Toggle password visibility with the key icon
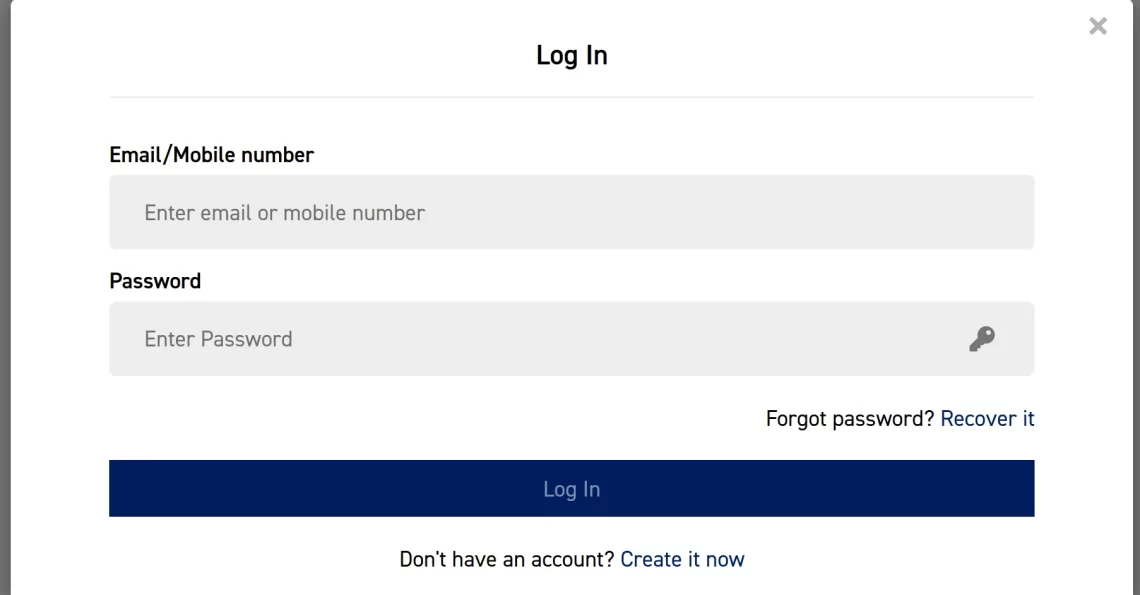Image resolution: width=1140 pixels, height=595 pixels. tap(982, 339)
